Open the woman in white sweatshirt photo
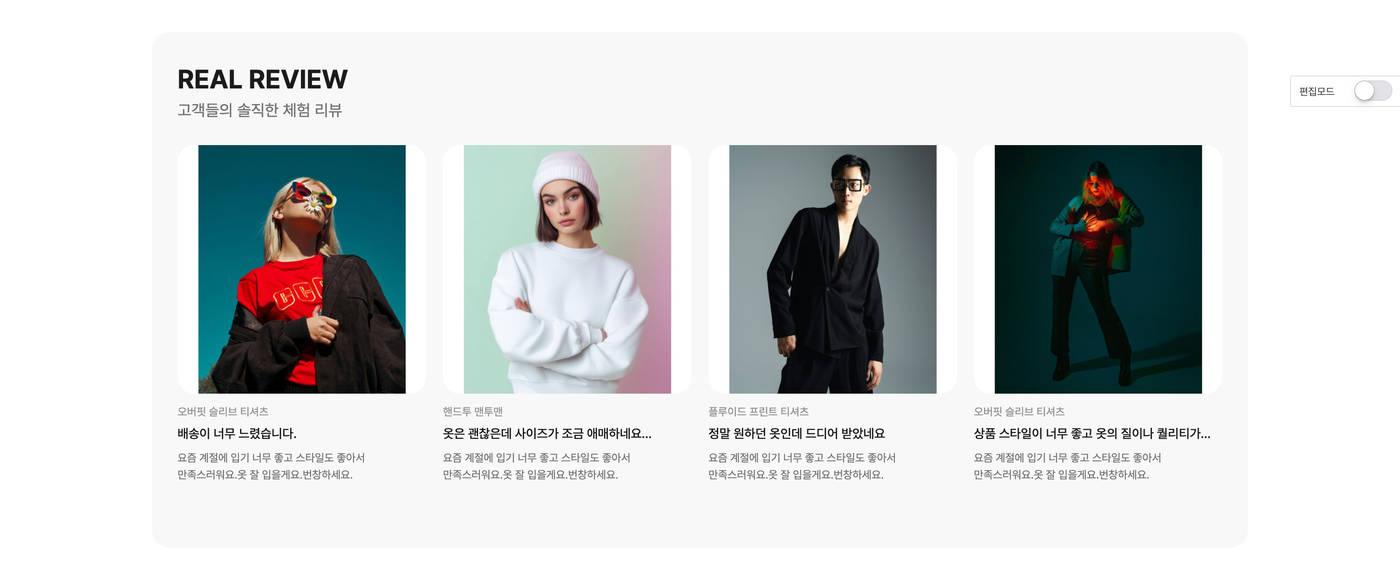The image size is (1400, 570). click(567, 269)
